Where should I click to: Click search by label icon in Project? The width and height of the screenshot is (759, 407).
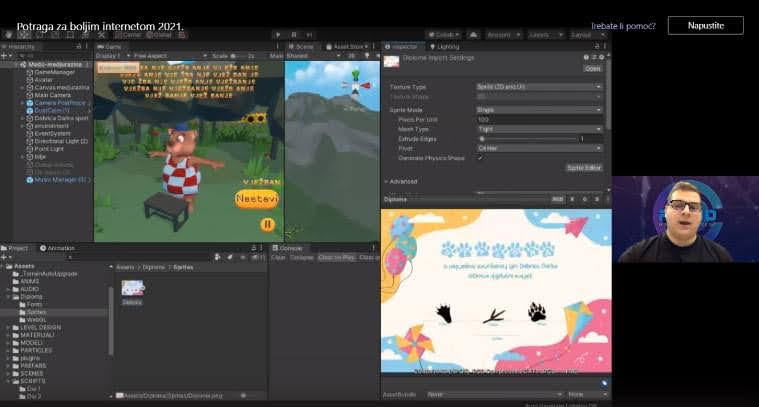tap(230, 257)
